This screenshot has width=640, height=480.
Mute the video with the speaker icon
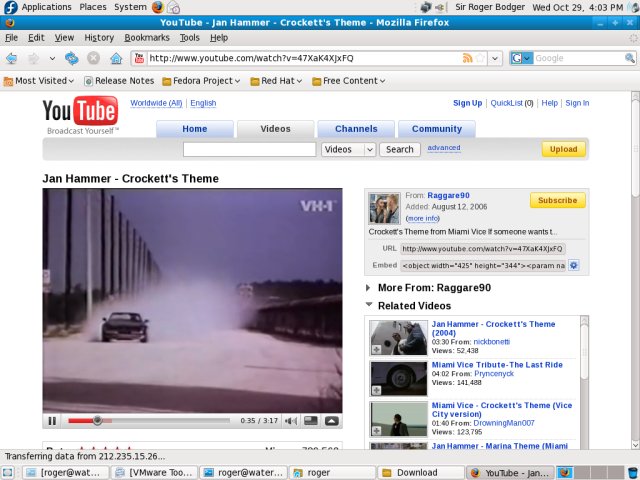(x=291, y=421)
